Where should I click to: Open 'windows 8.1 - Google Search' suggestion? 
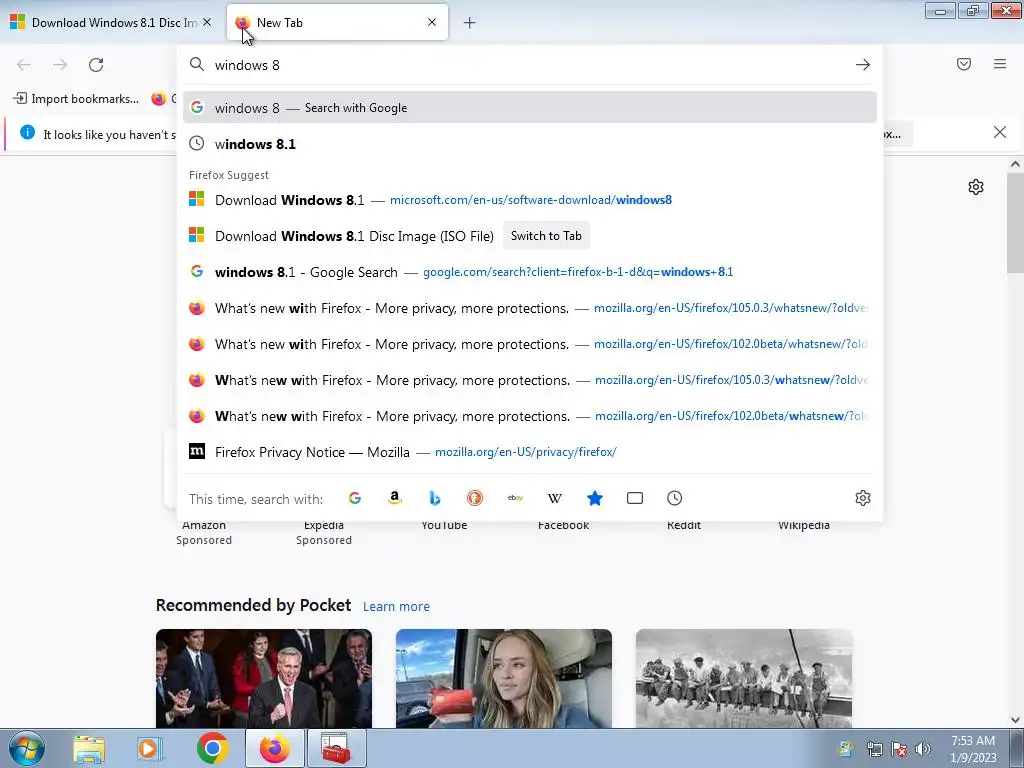pyautogui.click(x=530, y=272)
